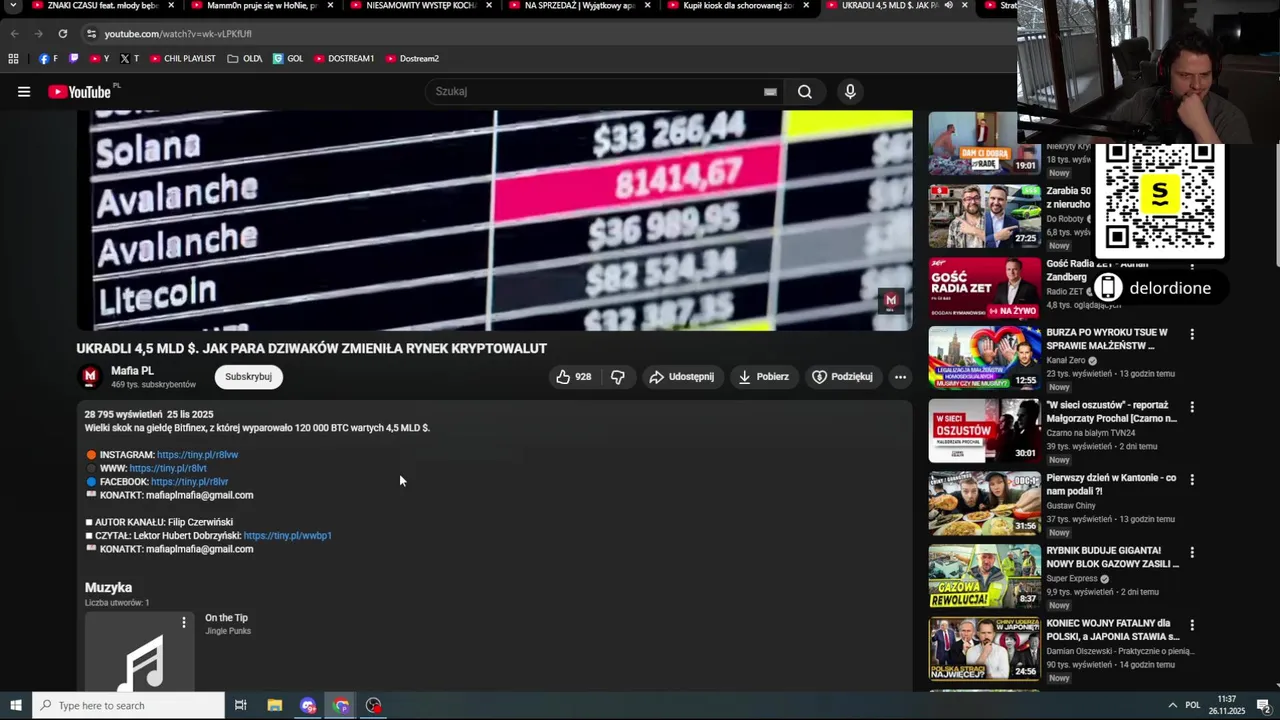Open the X T bookmark

[129, 59]
